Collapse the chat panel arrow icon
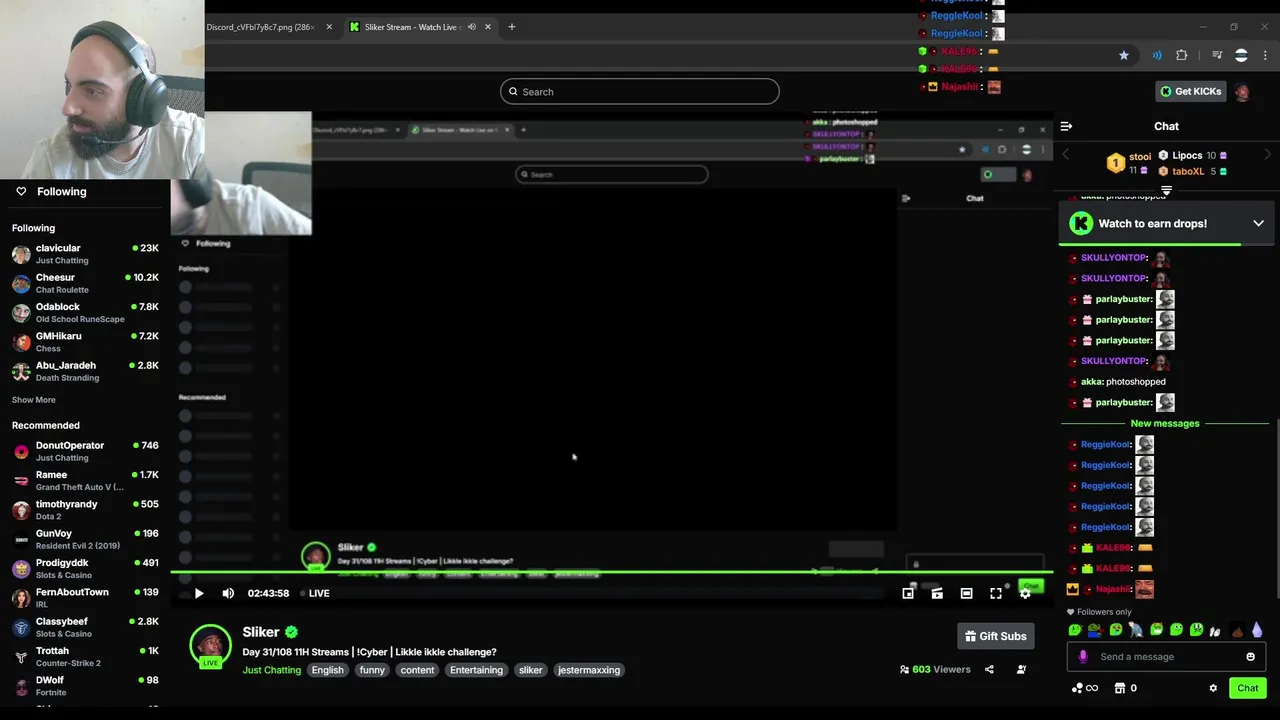 pyautogui.click(x=1066, y=126)
